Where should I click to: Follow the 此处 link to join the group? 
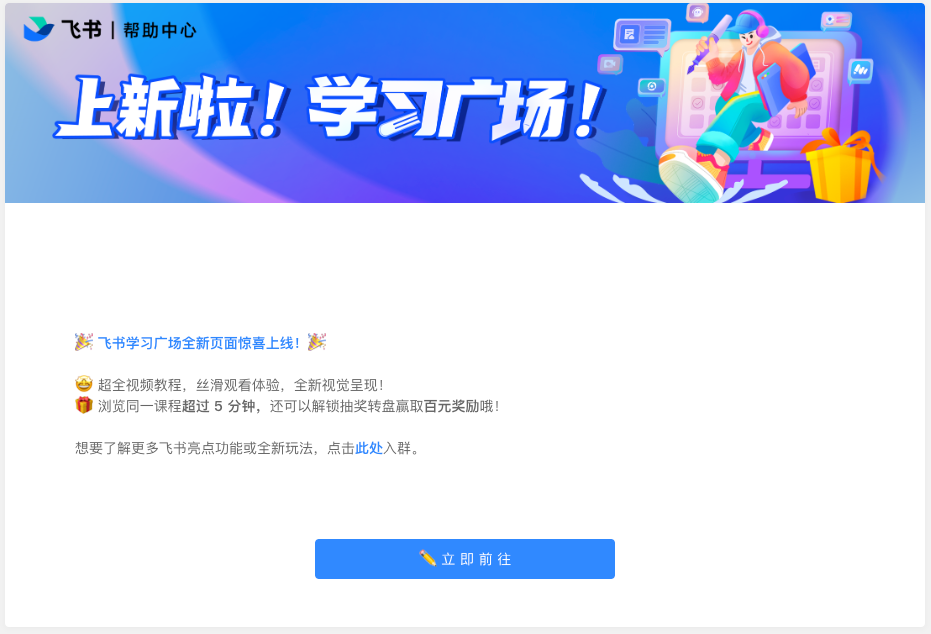[x=369, y=448]
